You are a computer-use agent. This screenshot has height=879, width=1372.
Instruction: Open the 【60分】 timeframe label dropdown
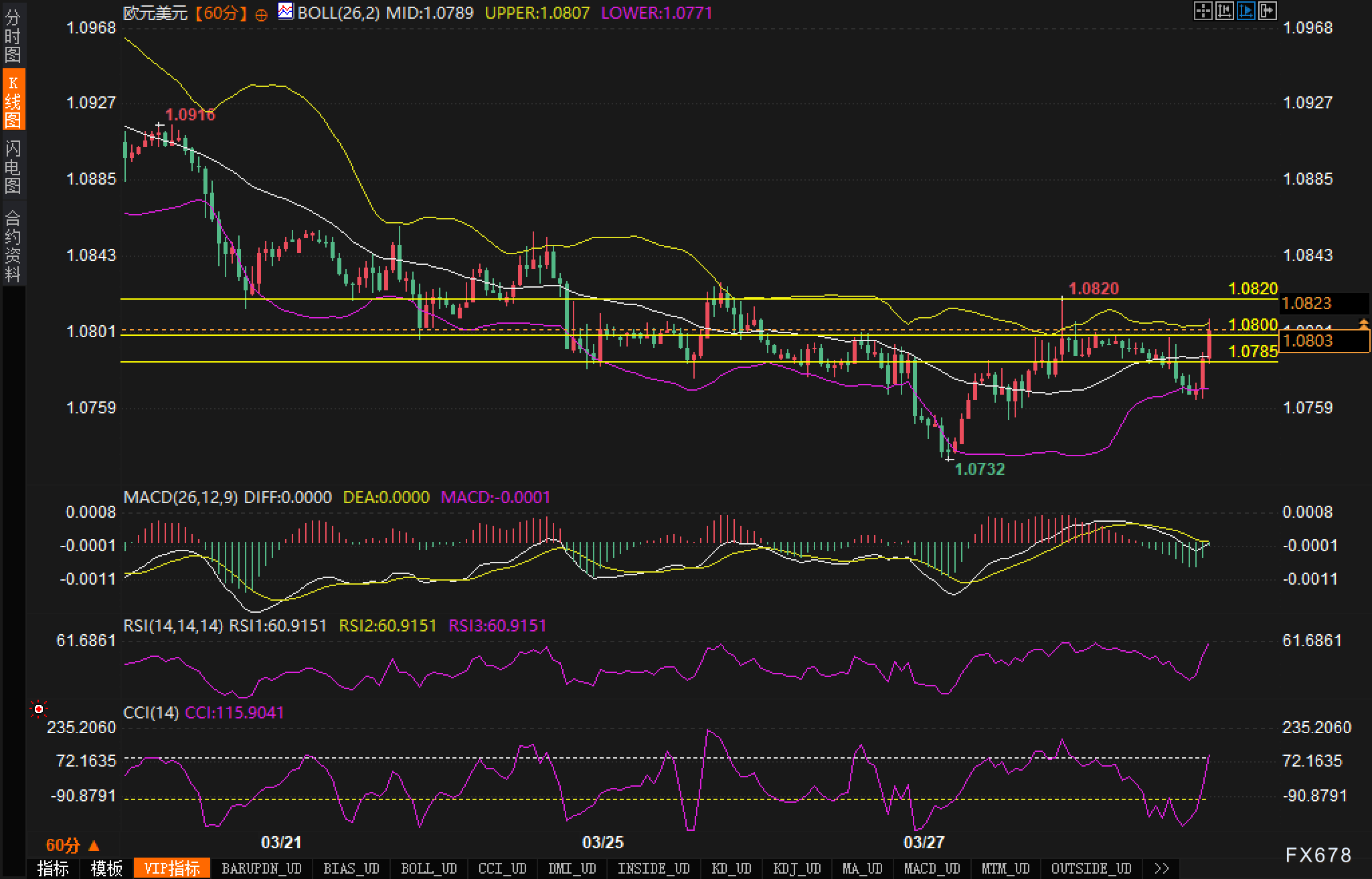pos(222,13)
